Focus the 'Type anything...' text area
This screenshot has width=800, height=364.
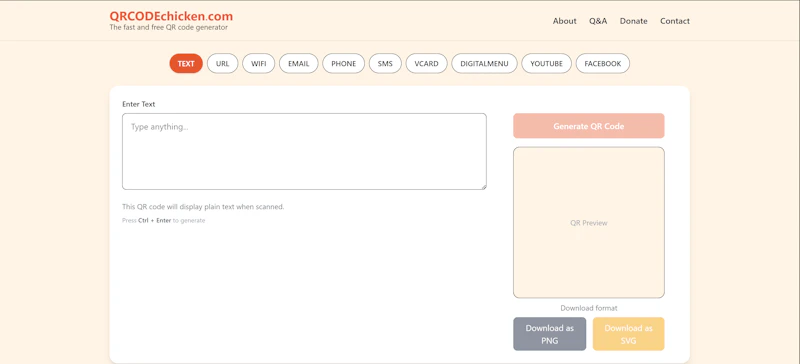(x=304, y=152)
